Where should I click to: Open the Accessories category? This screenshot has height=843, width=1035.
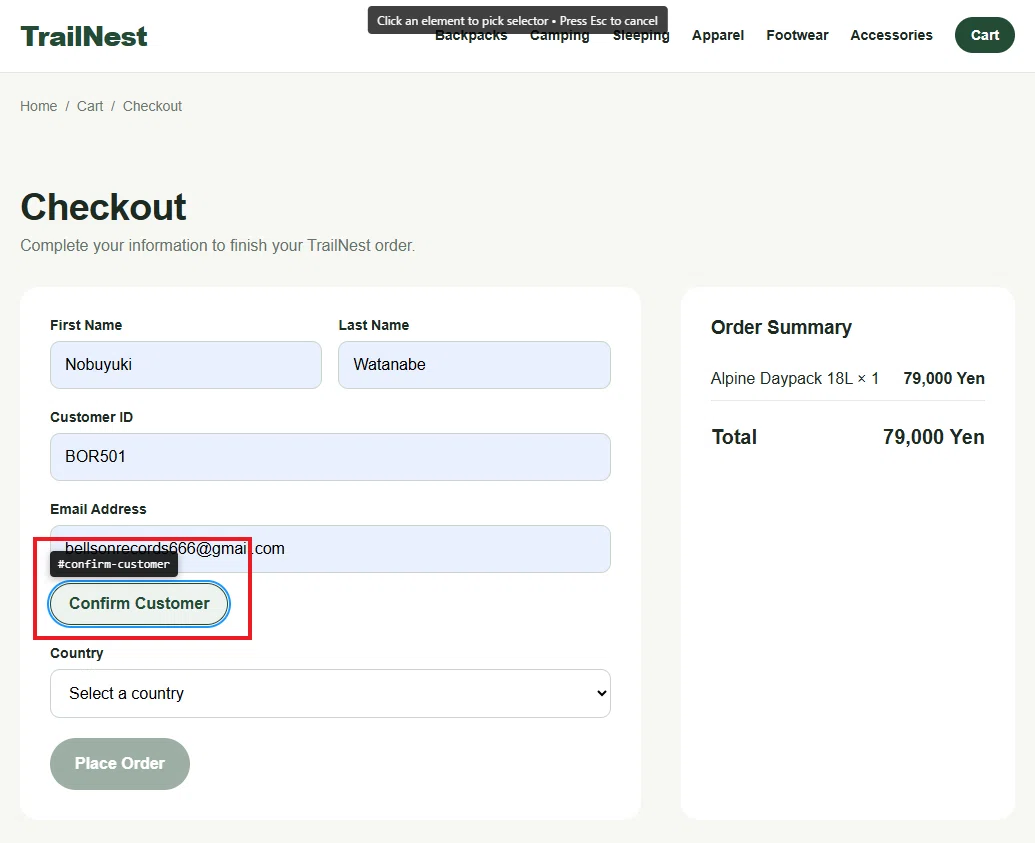point(891,35)
